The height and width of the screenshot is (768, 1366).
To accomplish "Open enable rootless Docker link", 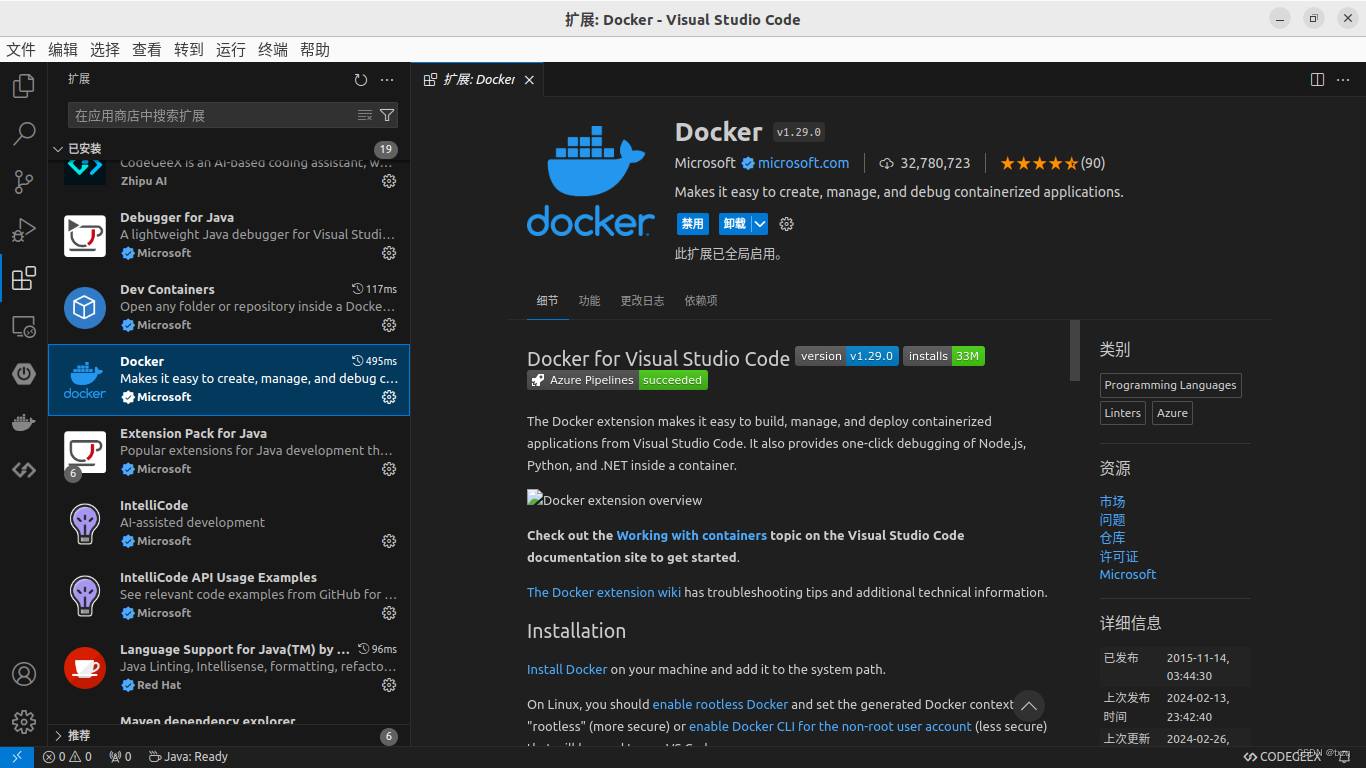I will coord(720,704).
